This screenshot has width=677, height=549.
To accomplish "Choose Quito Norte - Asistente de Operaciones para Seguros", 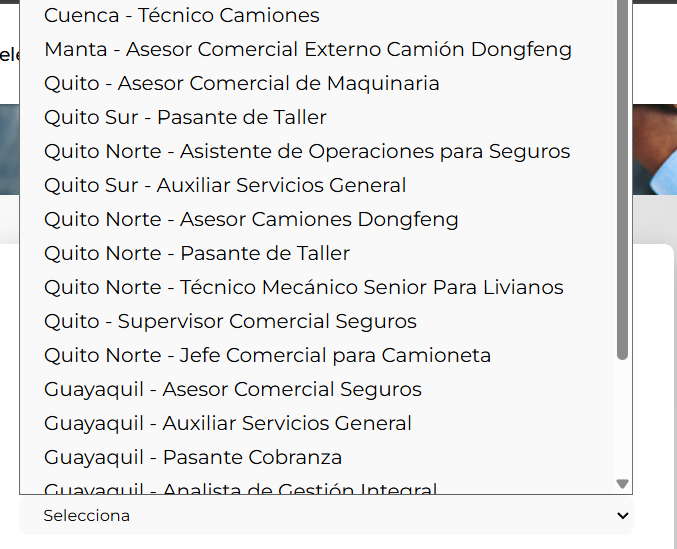I will click(307, 151).
